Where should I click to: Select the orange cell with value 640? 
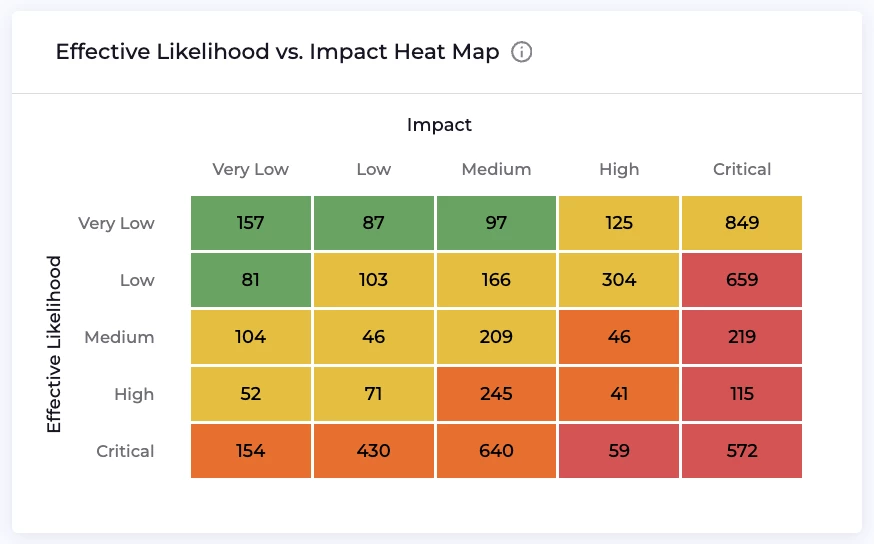click(496, 451)
